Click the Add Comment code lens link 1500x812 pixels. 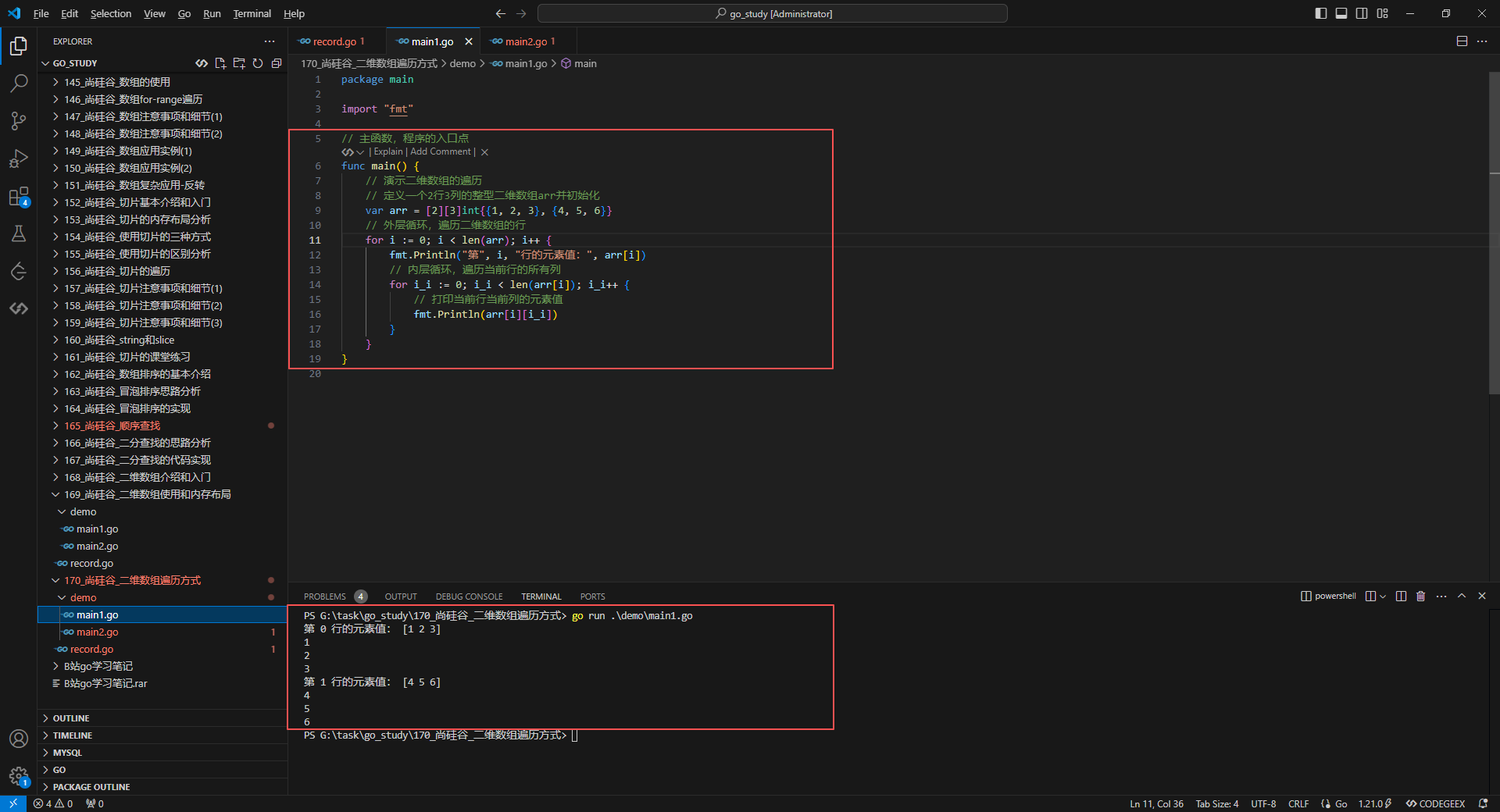pos(441,152)
